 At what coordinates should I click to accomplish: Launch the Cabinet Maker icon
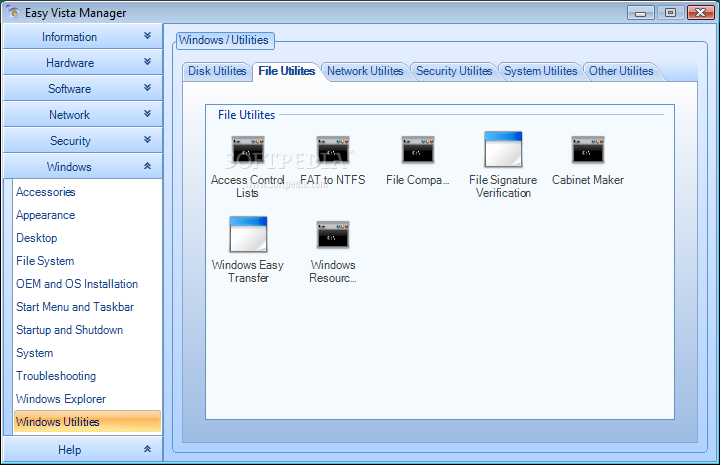588,150
